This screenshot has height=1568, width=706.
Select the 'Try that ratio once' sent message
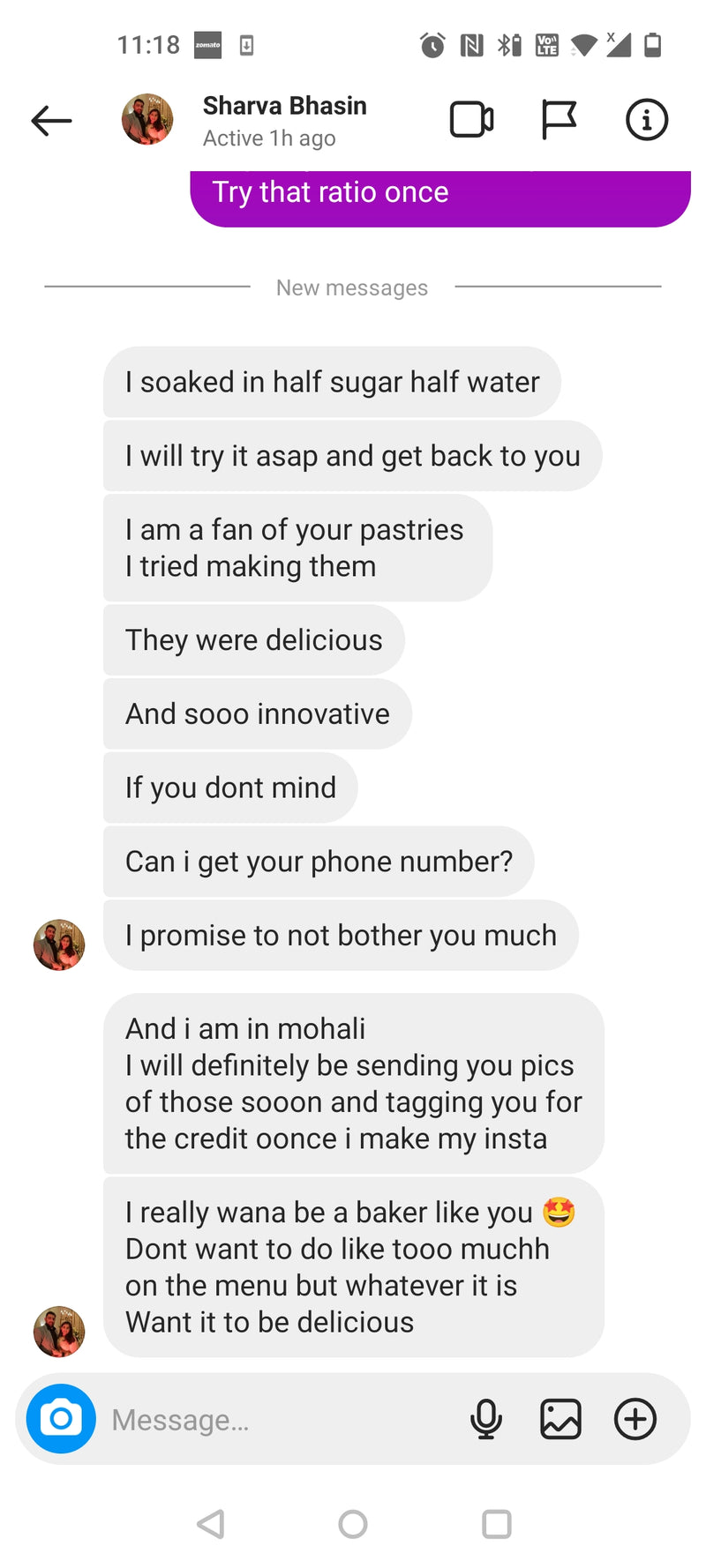(x=440, y=198)
